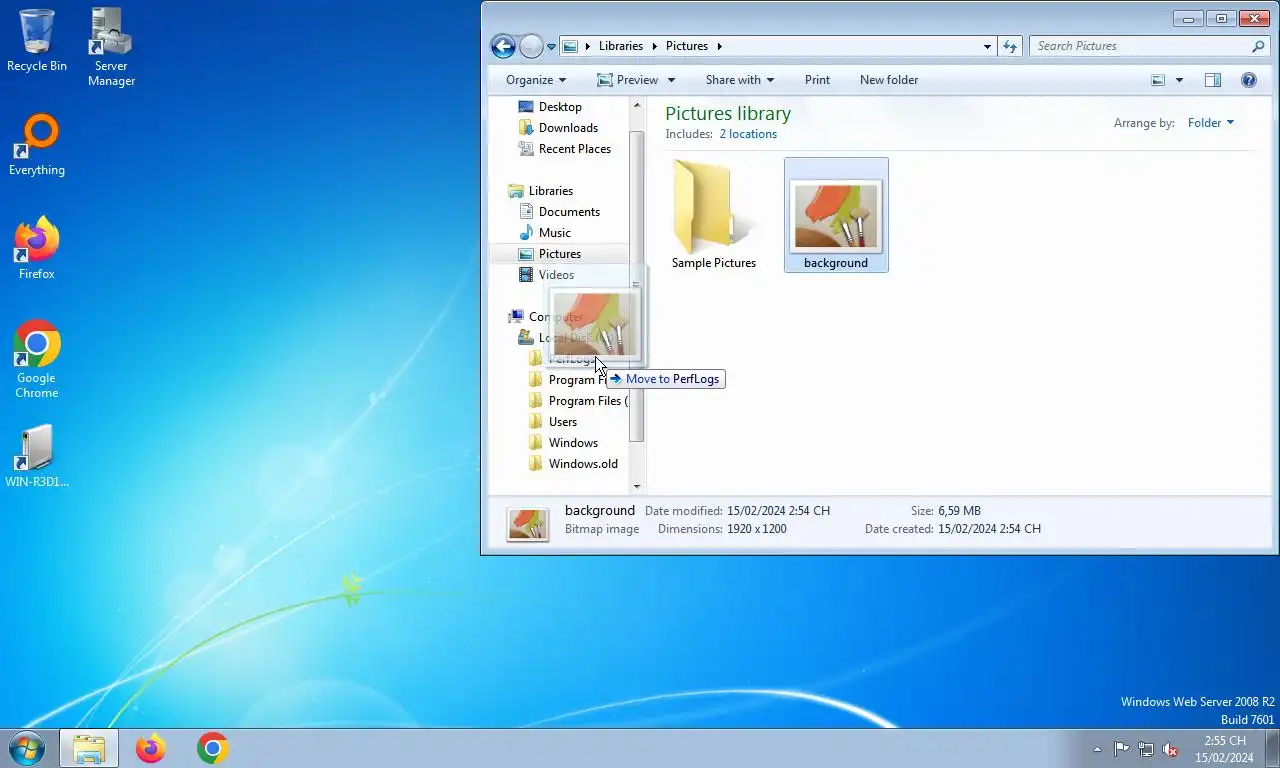Create a New folder

889,80
